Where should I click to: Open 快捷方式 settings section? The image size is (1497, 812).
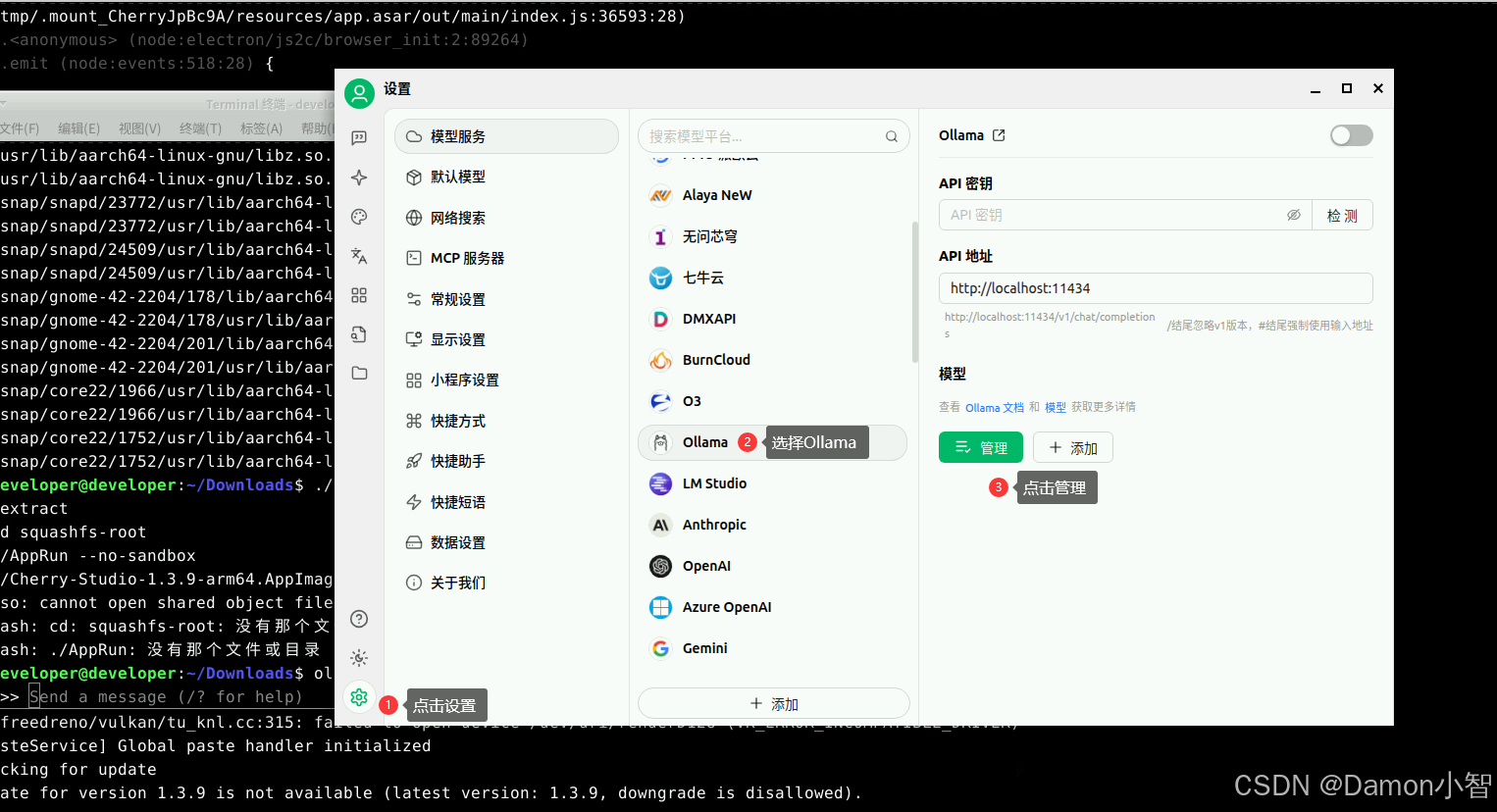pyautogui.click(x=506, y=421)
